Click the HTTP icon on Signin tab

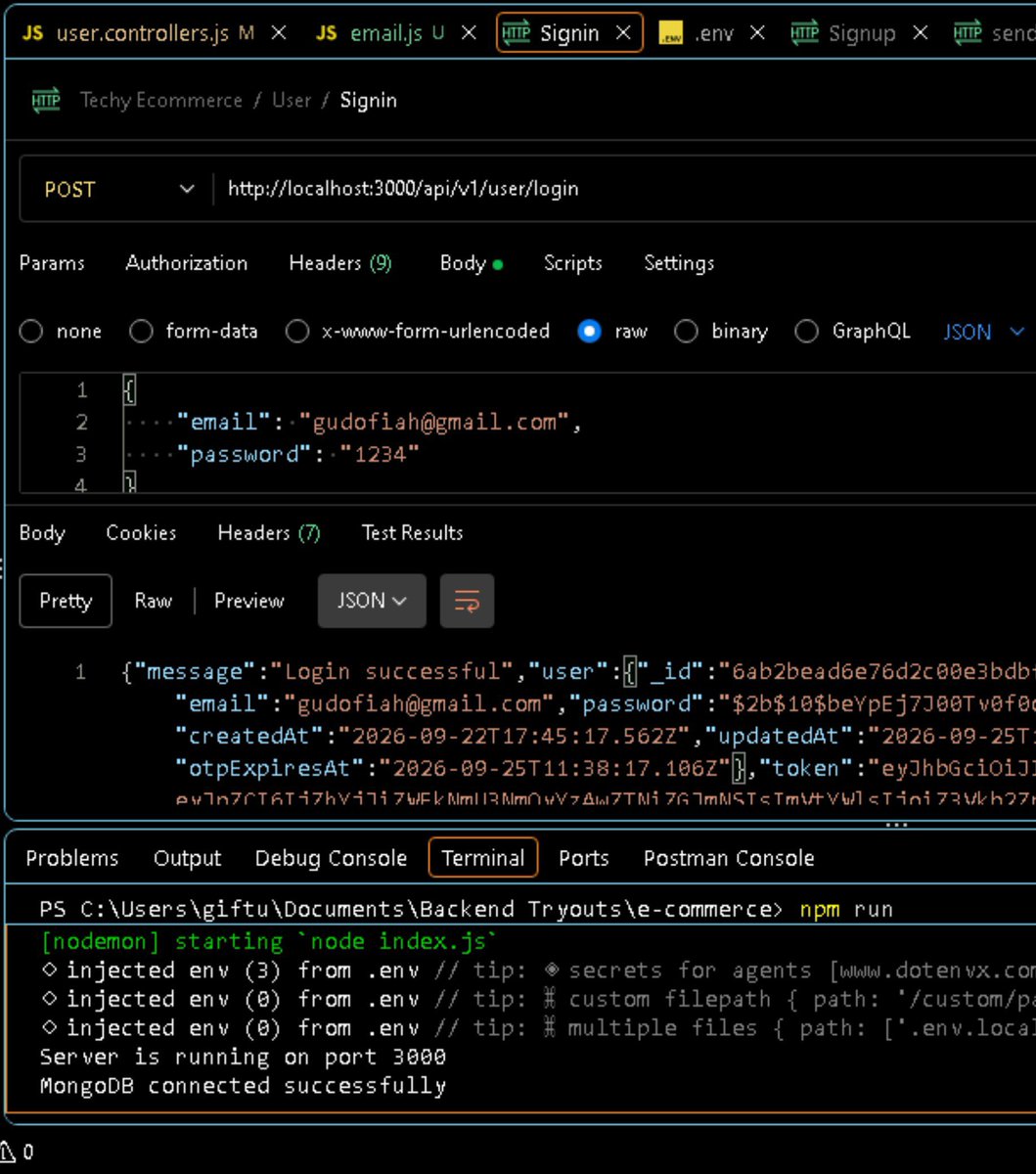[516, 33]
